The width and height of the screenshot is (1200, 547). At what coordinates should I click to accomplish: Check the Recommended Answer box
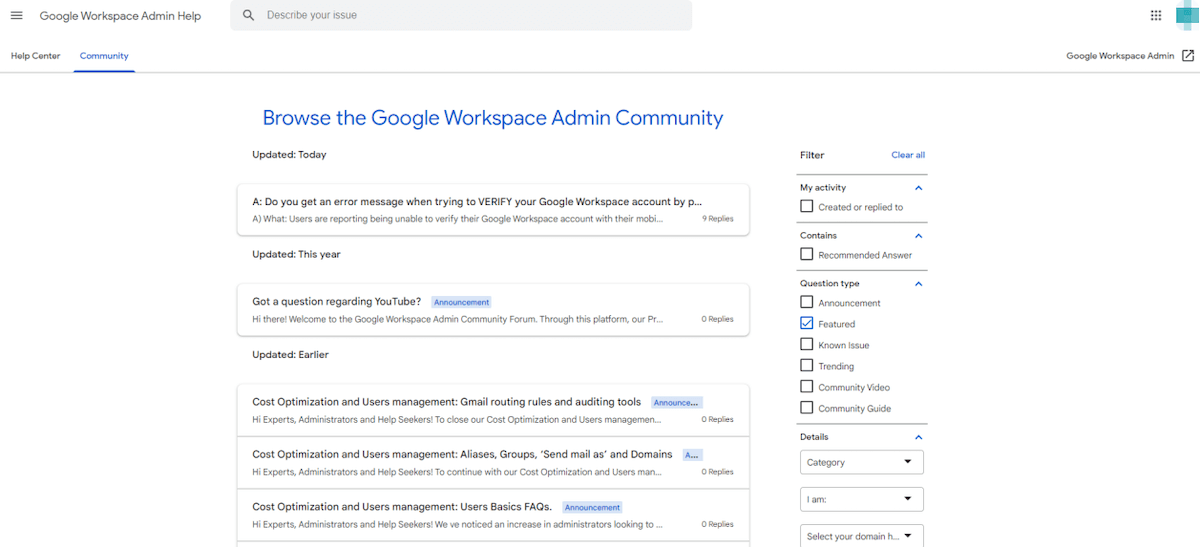click(x=807, y=254)
